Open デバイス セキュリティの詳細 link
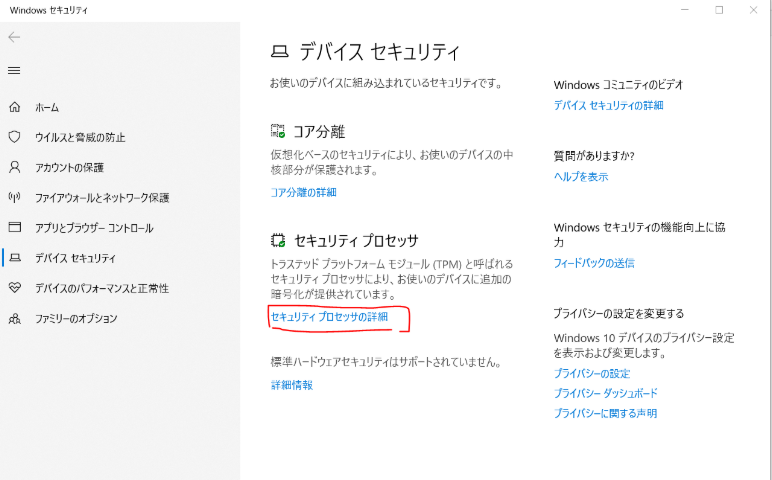The image size is (772, 480). [x=608, y=105]
